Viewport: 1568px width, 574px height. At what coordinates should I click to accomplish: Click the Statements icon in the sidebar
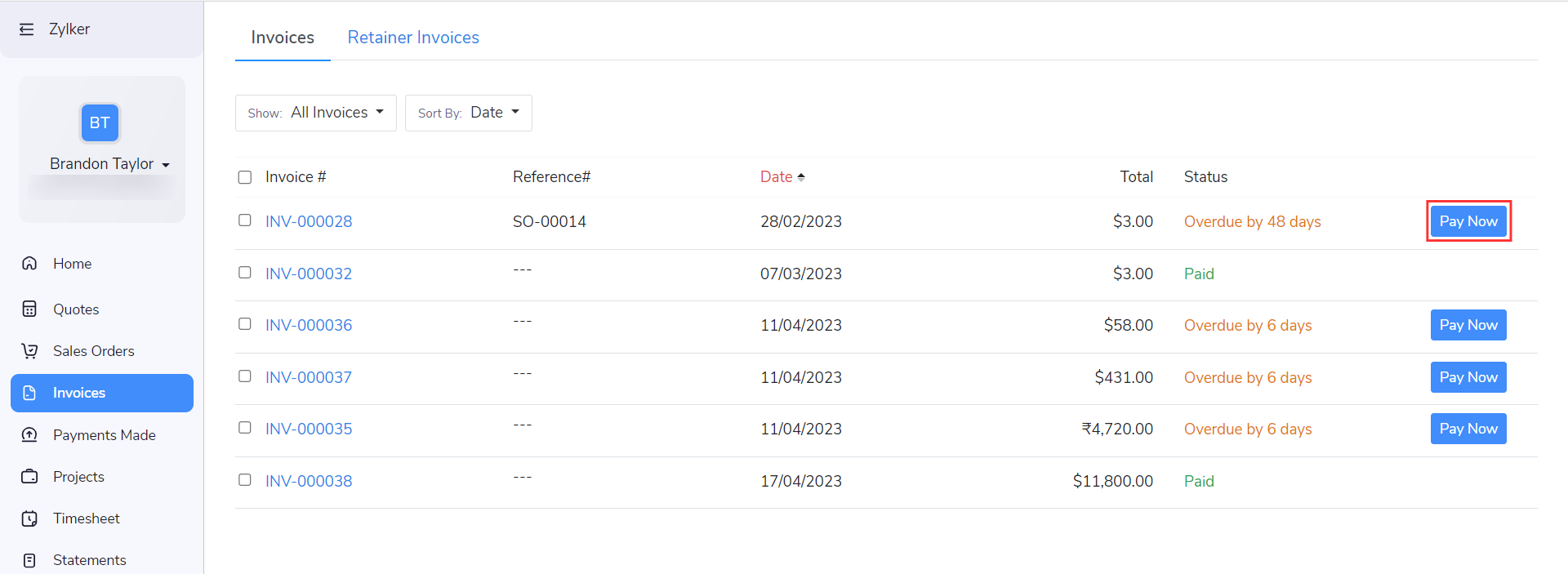(29, 559)
